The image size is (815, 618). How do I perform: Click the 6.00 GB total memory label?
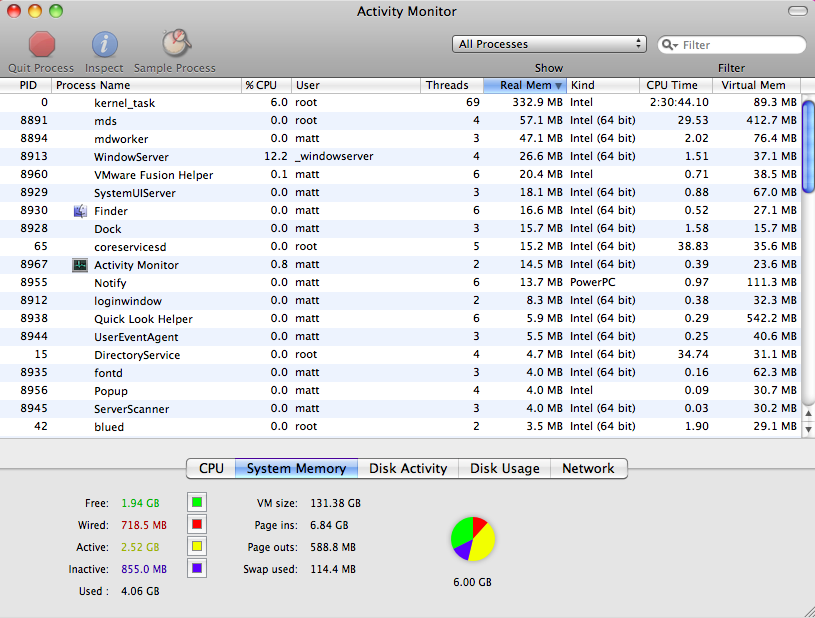pyautogui.click(x=472, y=582)
